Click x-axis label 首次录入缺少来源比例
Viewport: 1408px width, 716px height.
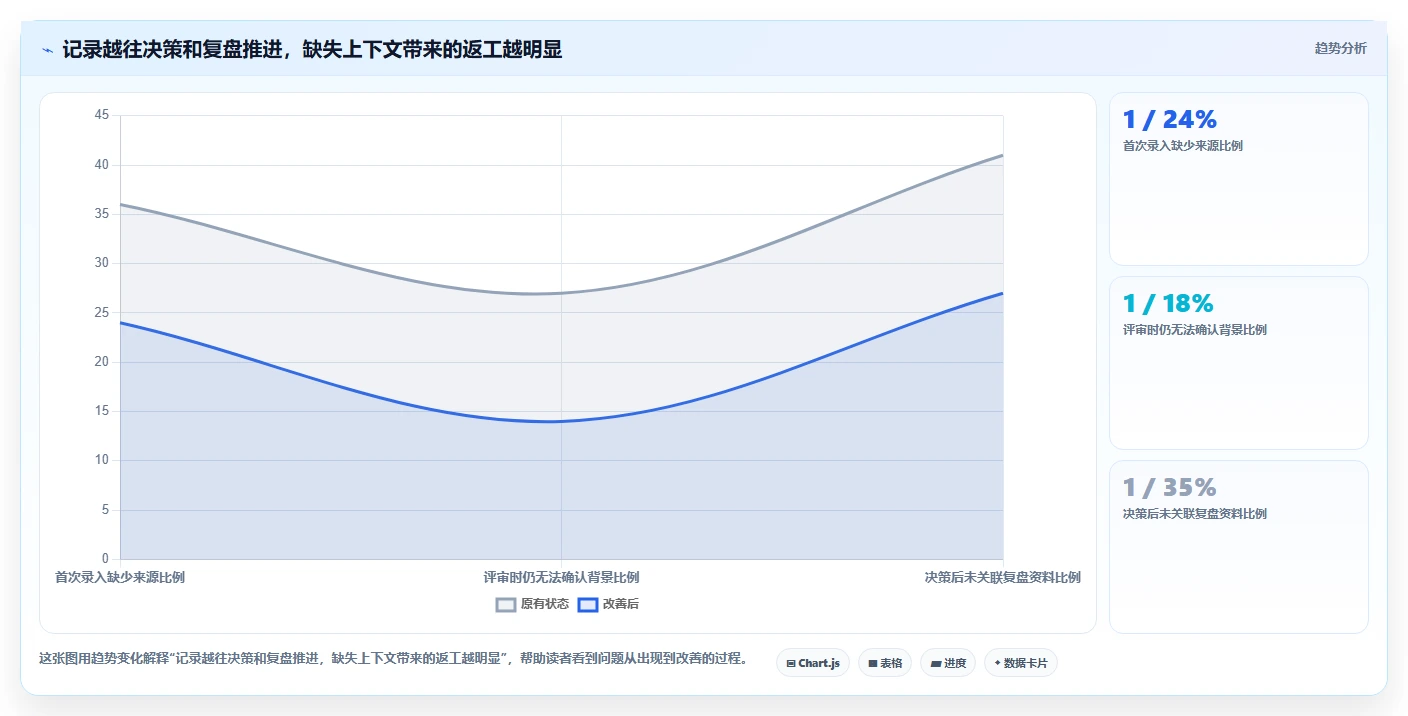pos(120,577)
